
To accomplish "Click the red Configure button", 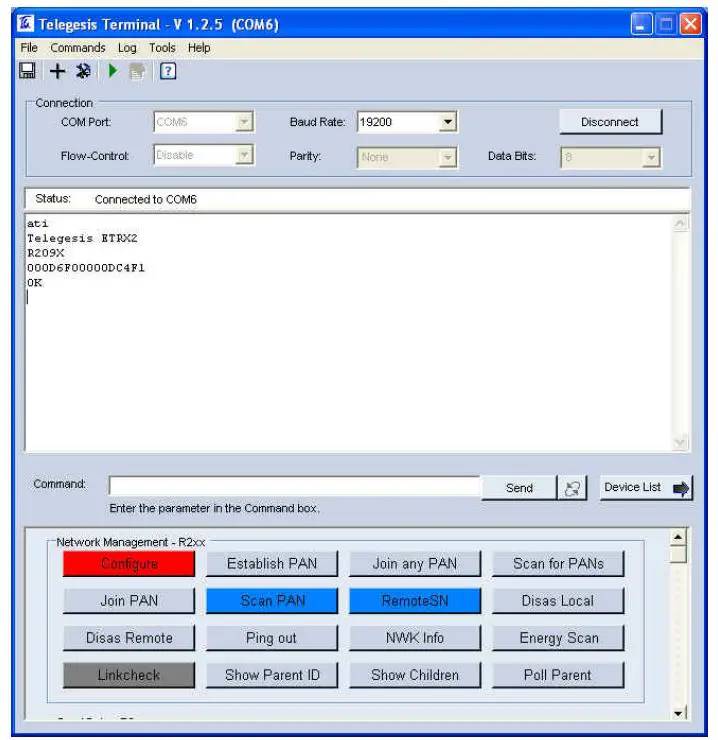I will (x=129, y=563).
